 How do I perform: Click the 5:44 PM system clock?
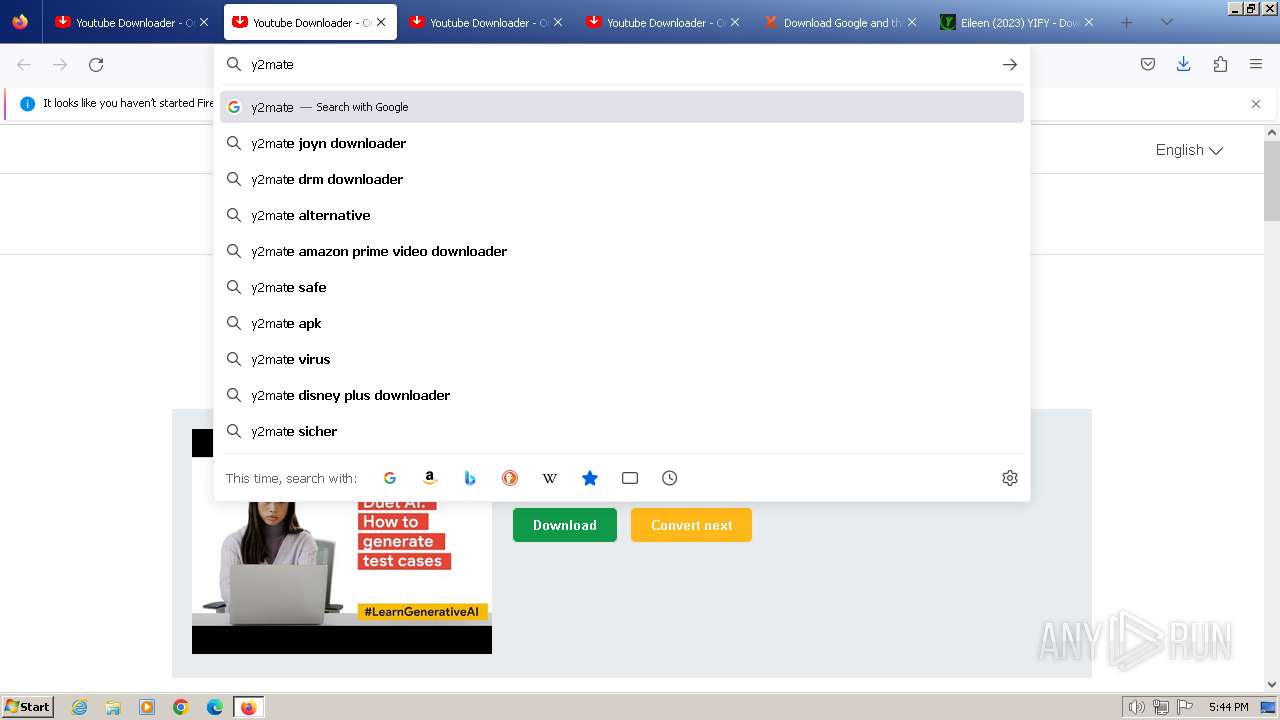[1228, 707]
